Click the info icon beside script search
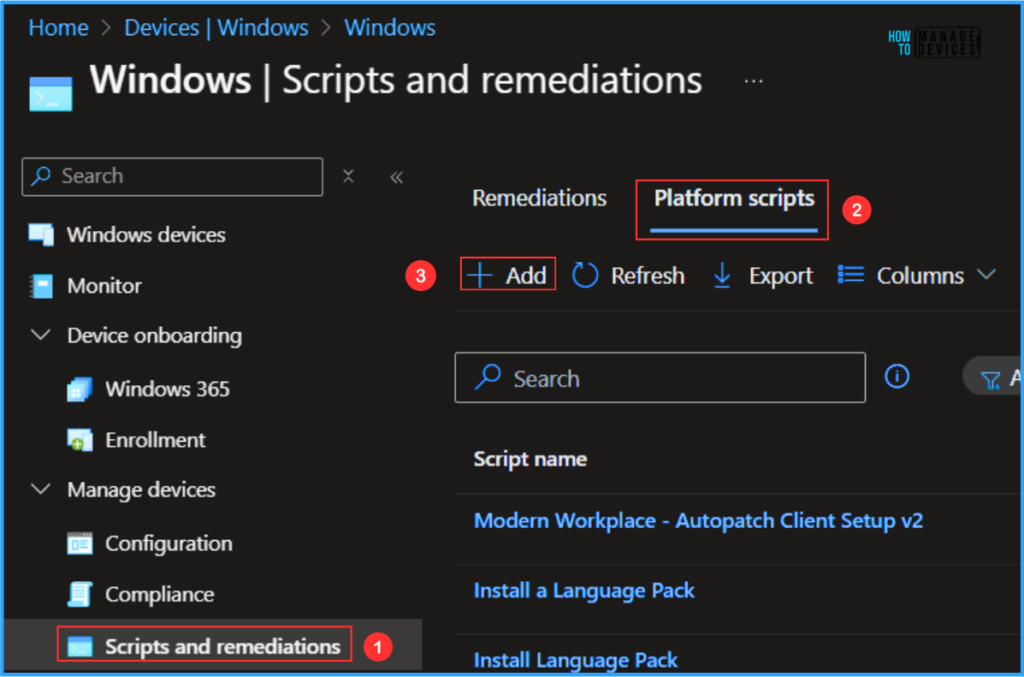1024x677 pixels. (x=897, y=376)
